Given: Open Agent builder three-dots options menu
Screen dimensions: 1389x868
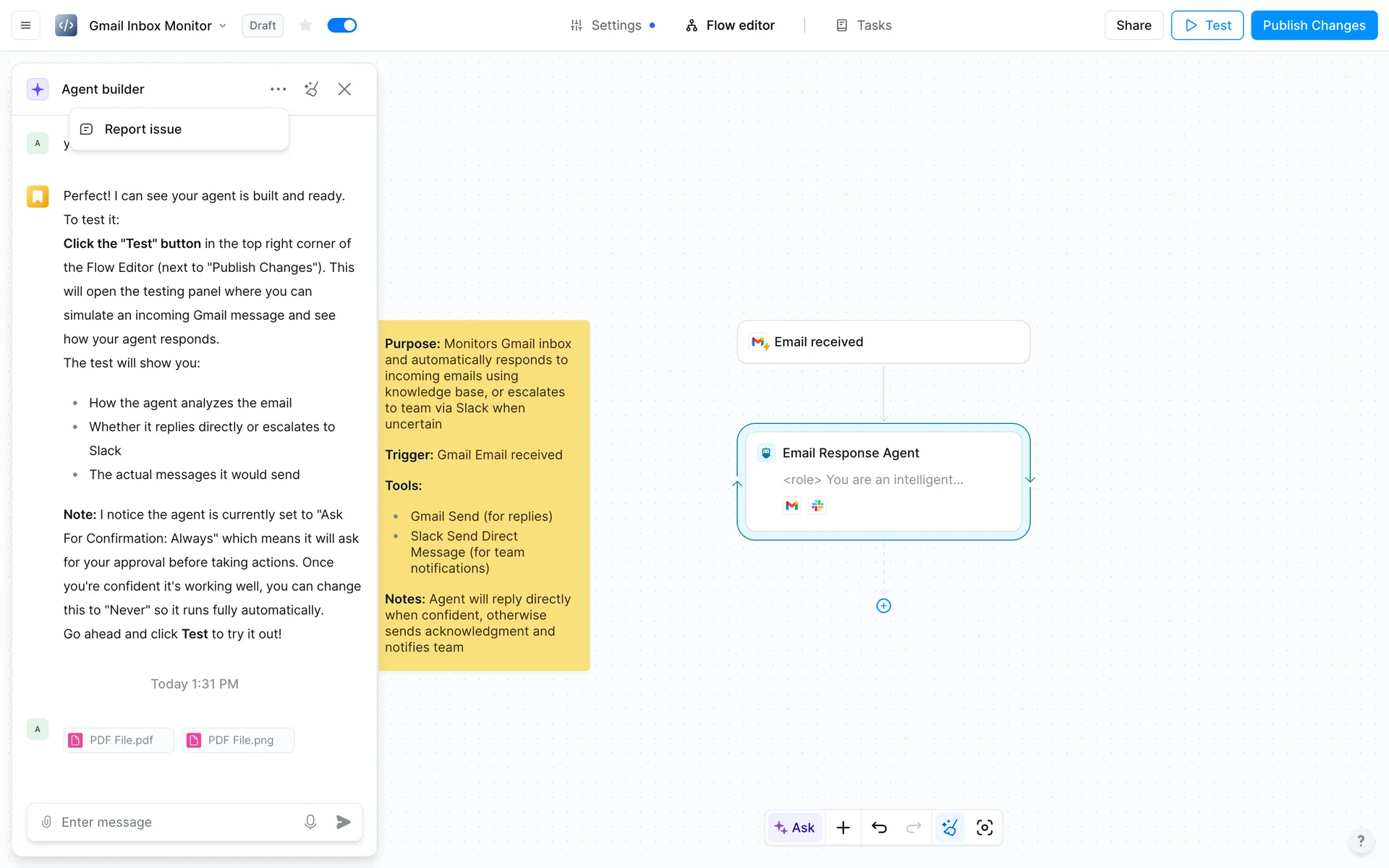Looking at the screenshot, I should click(x=278, y=89).
